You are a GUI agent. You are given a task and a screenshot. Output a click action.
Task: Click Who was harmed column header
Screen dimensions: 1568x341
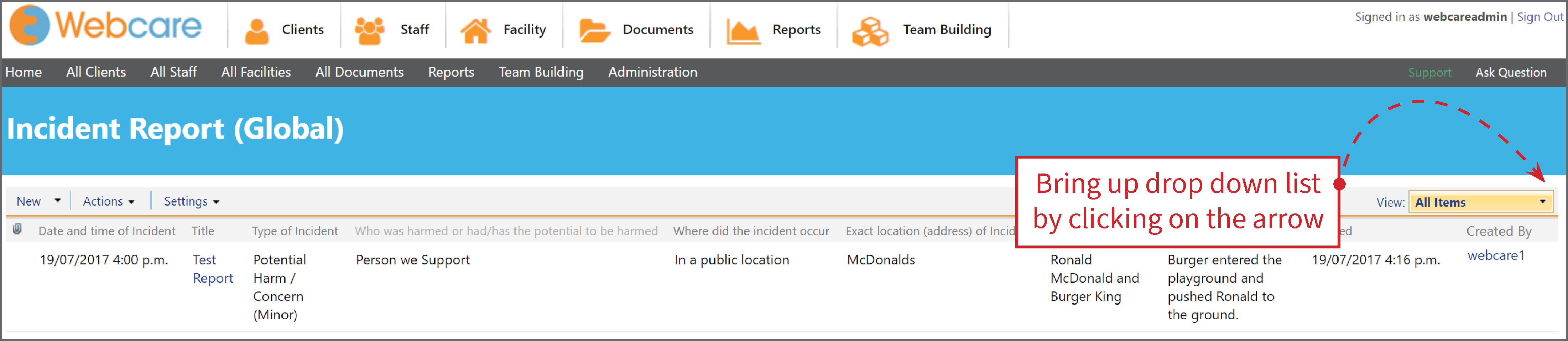[x=506, y=231]
